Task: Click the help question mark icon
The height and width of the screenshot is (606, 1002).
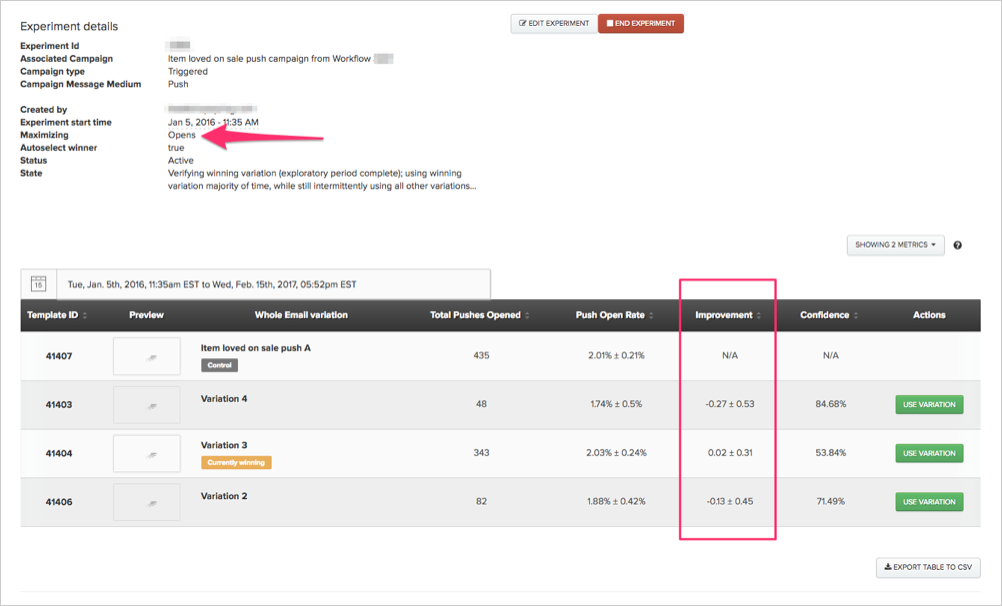Action: click(x=957, y=245)
